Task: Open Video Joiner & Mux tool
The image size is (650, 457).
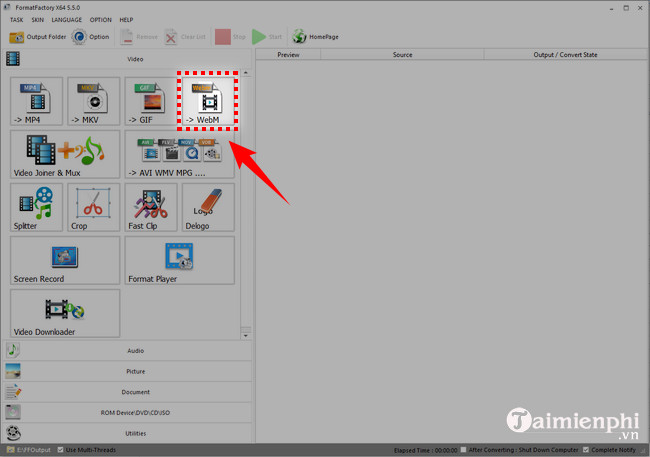Action: 65,154
